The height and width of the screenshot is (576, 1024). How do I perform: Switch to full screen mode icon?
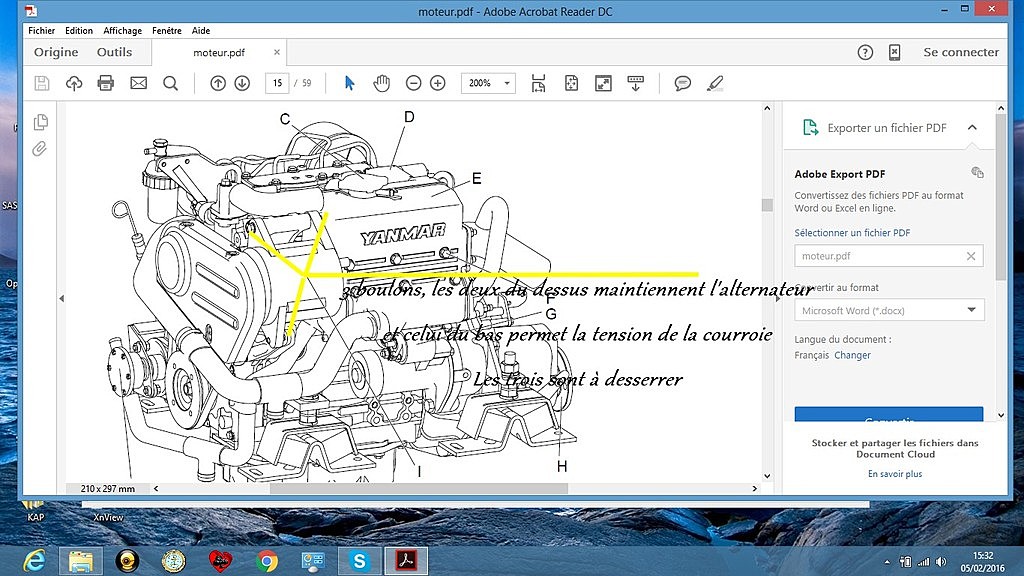click(603, 83)
